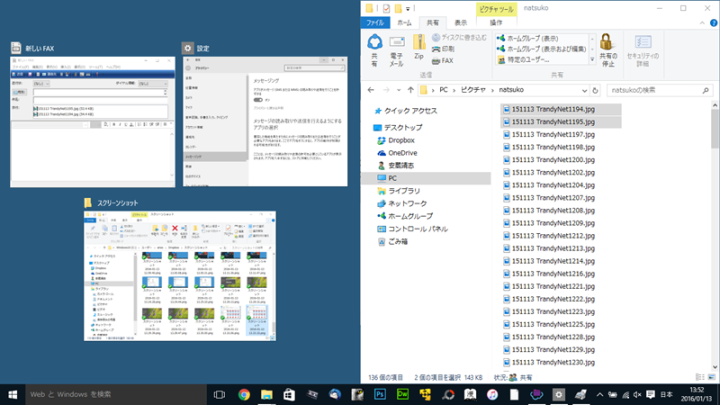720x405 pixels.
Task: Select the Screenshot folder window thumbnail
Action: [x=180, y=276]
